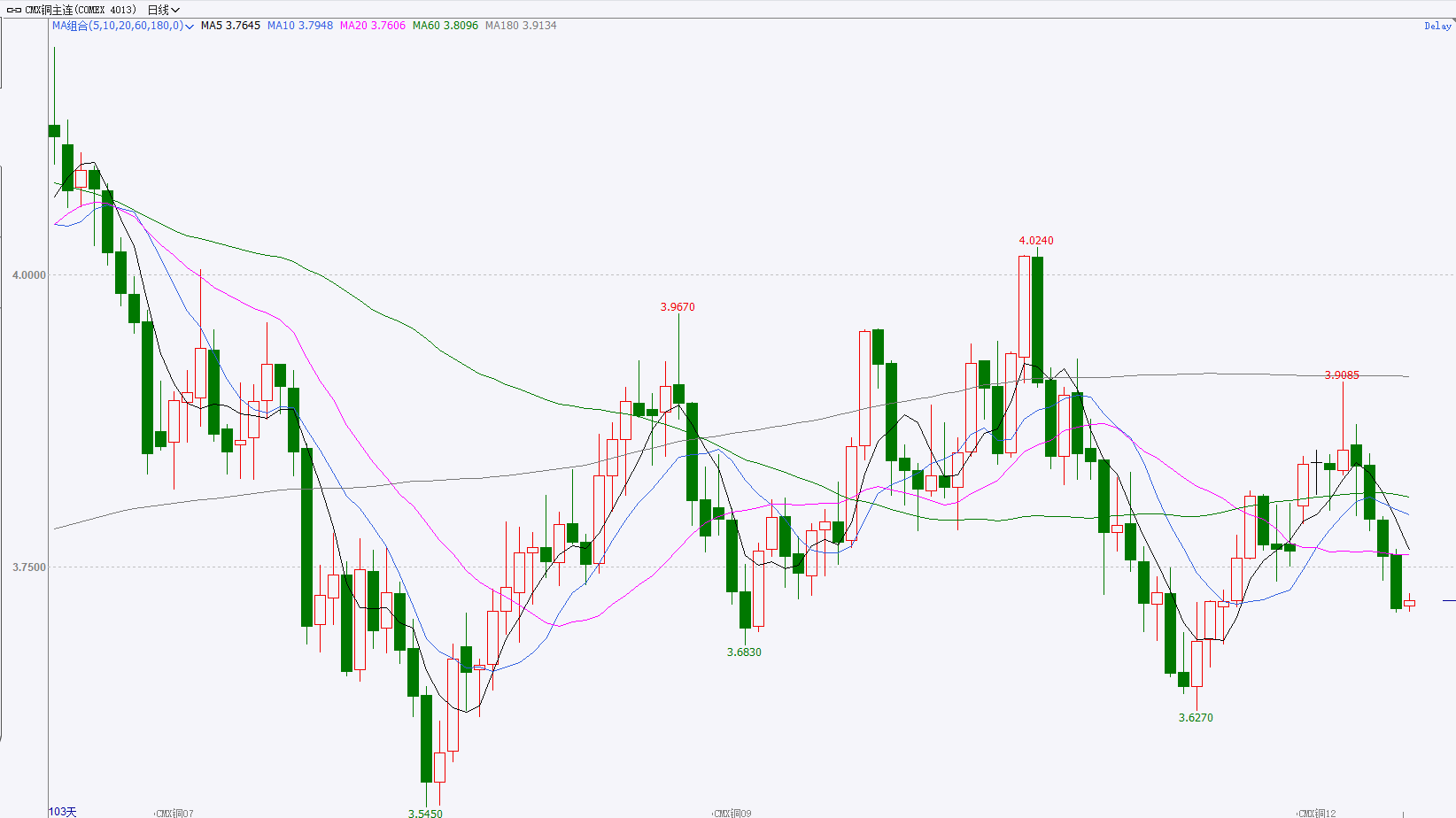Select the MA10 3.7948 legend value
Screen dimensions: 1456x818
300,26
